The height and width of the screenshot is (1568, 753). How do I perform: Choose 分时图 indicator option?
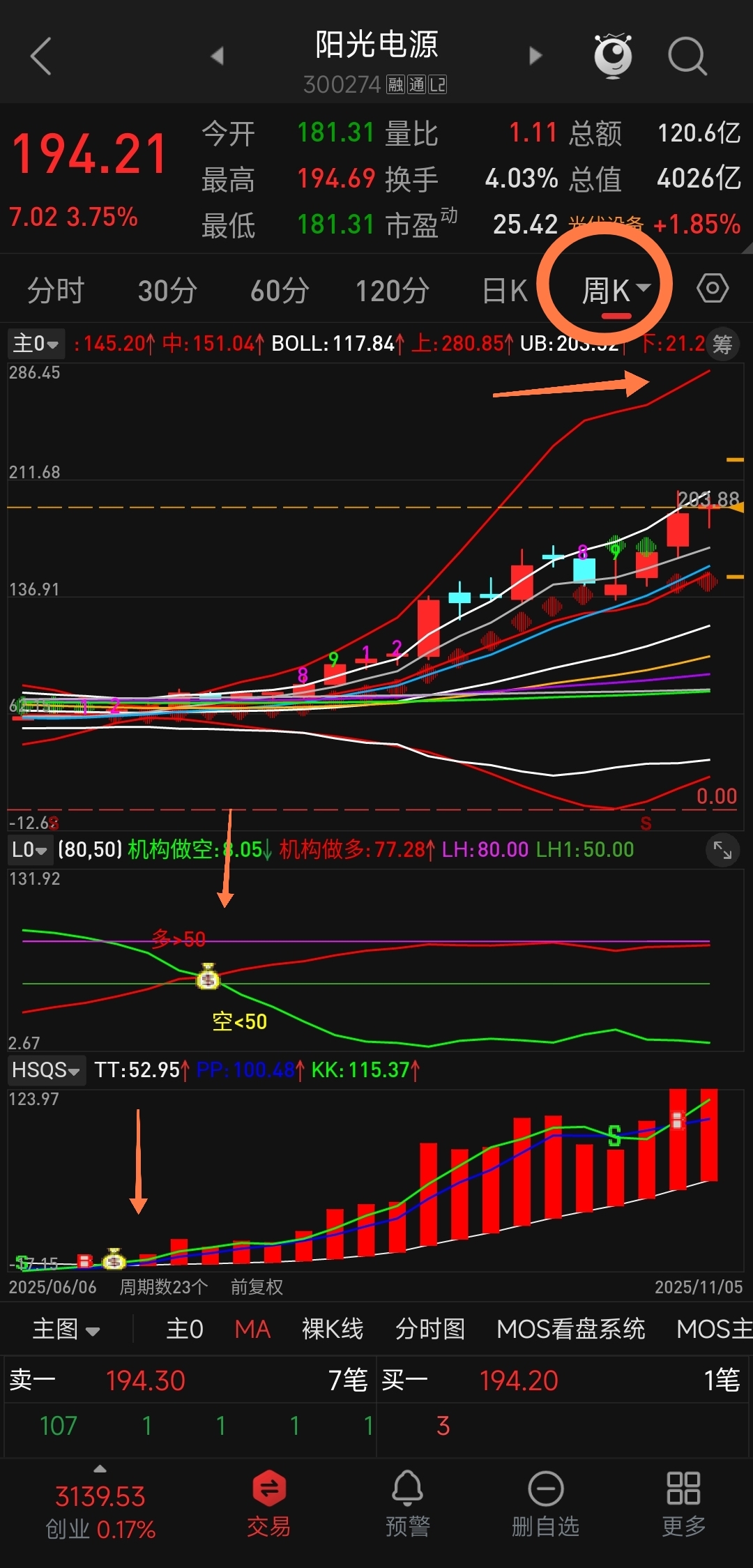click(430, 1329)
